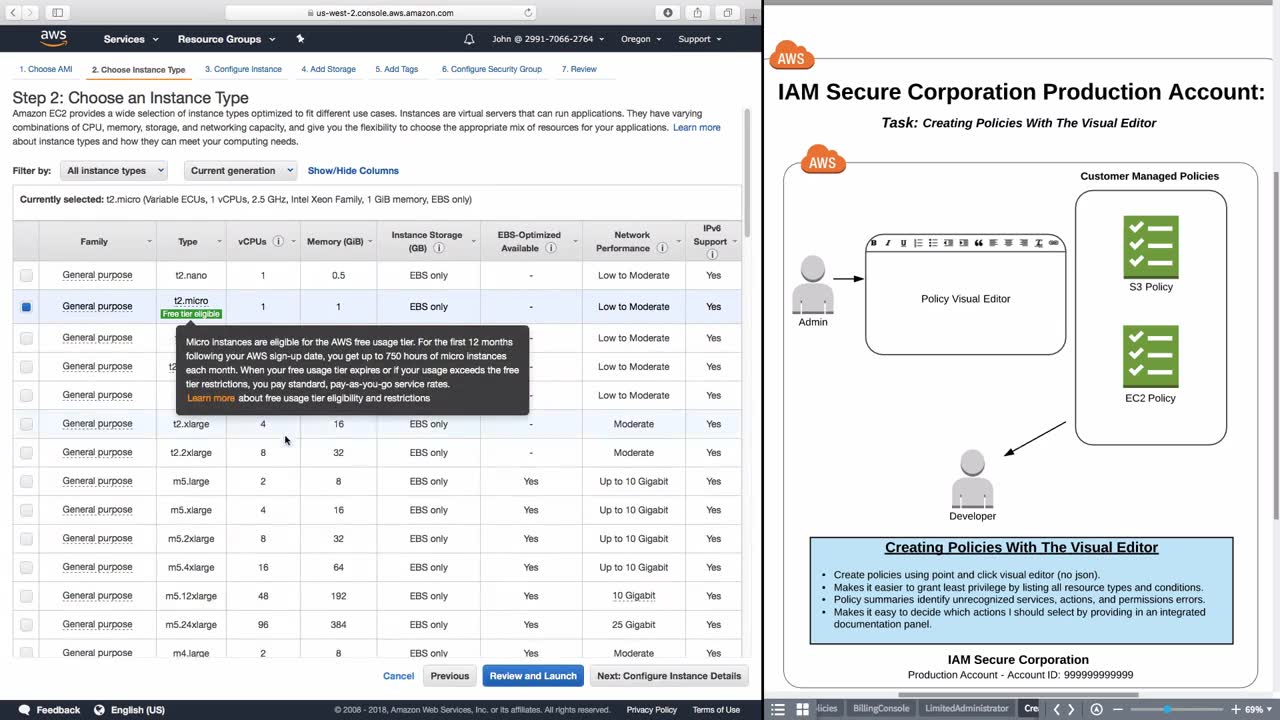Open the Oregon region dropdown
1280x720 pixels.
coord(641,39)
